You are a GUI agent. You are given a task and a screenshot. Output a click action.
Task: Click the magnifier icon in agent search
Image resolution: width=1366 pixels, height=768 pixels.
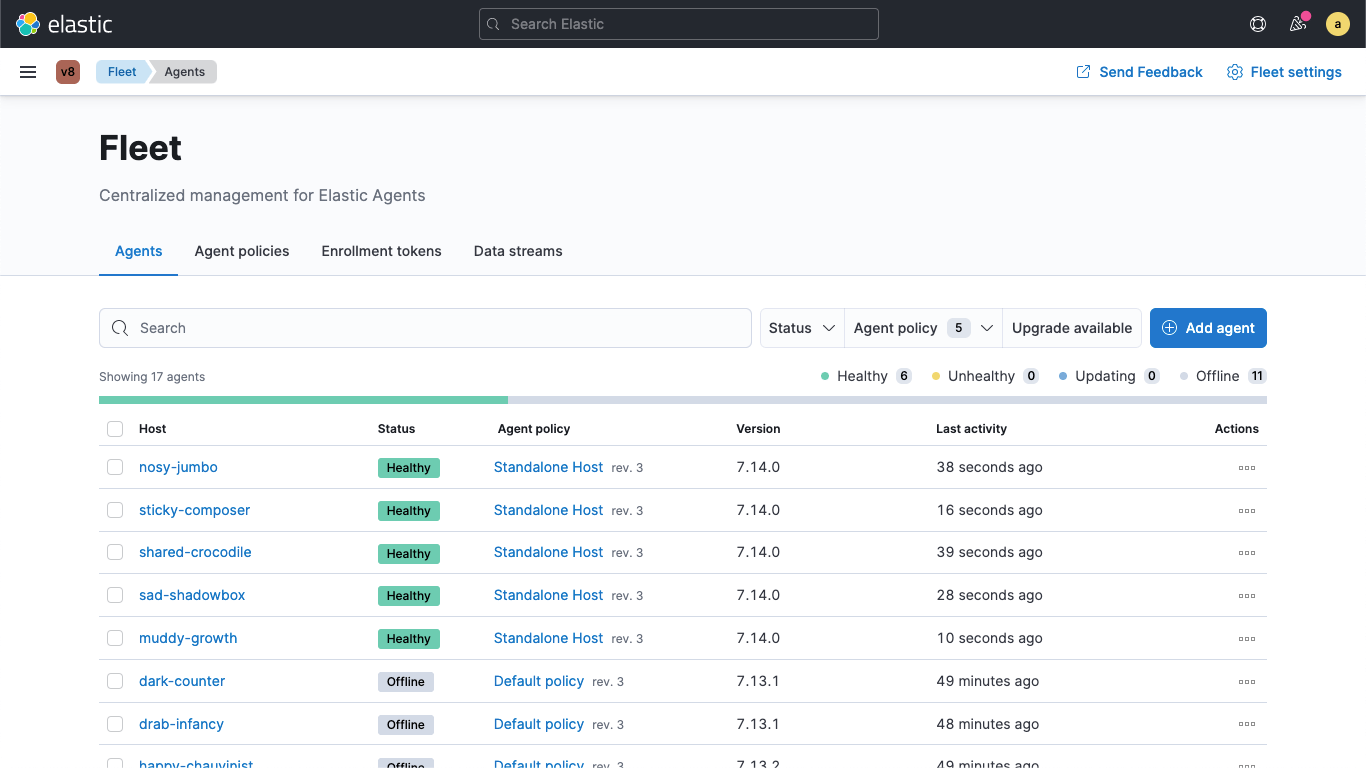(120, 328)
